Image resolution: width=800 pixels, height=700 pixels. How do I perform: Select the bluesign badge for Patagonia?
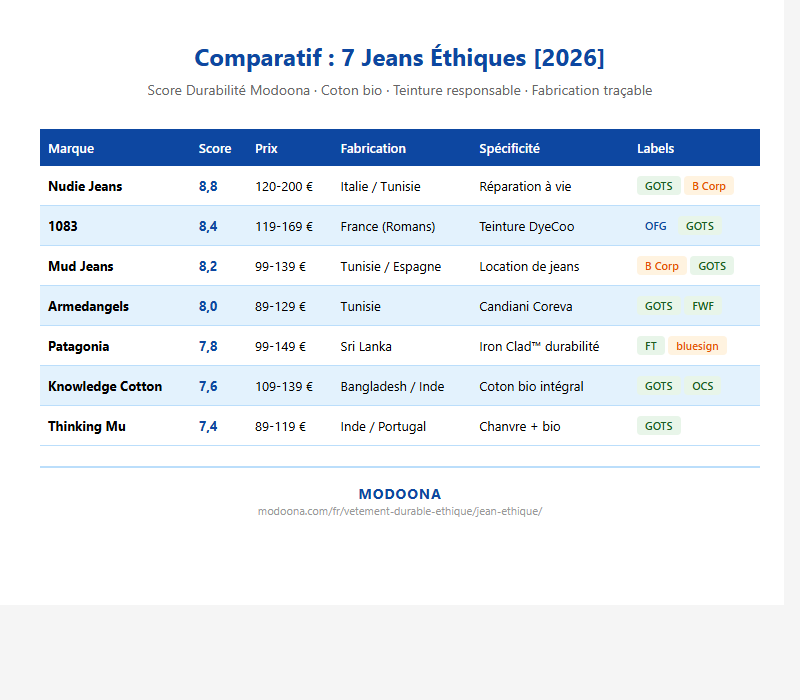[697, 346]
